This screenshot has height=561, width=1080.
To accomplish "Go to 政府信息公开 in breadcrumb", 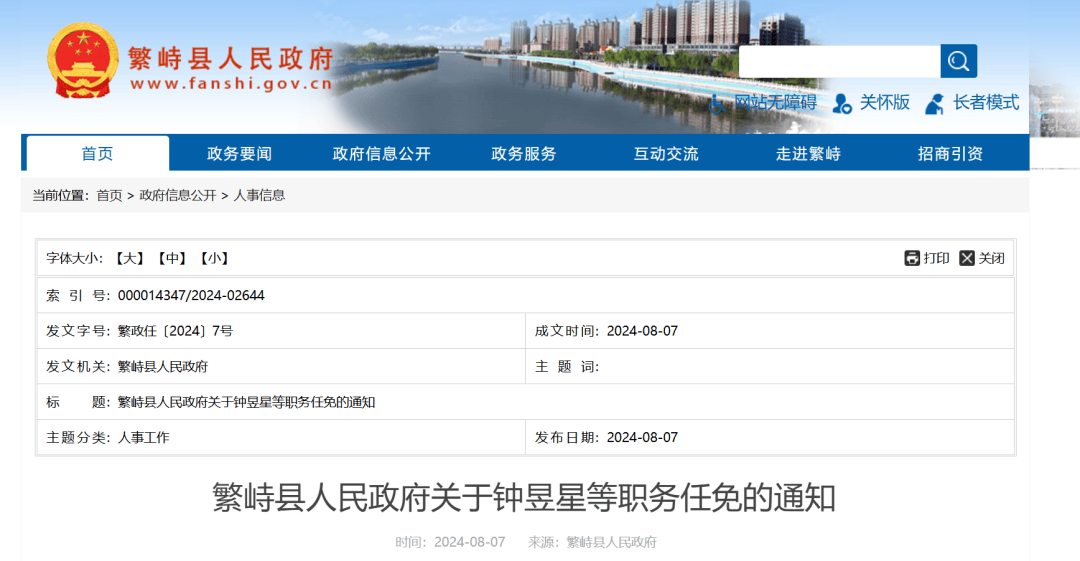I will 178,196.
